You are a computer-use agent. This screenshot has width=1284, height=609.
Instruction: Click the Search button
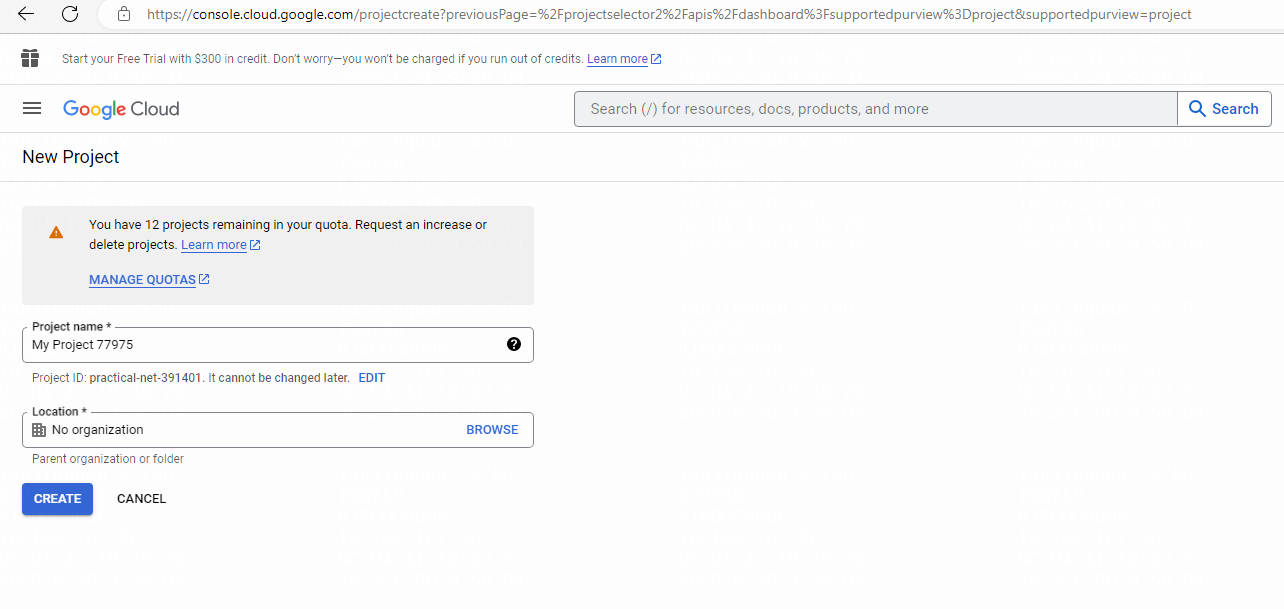click(1225, 109)
